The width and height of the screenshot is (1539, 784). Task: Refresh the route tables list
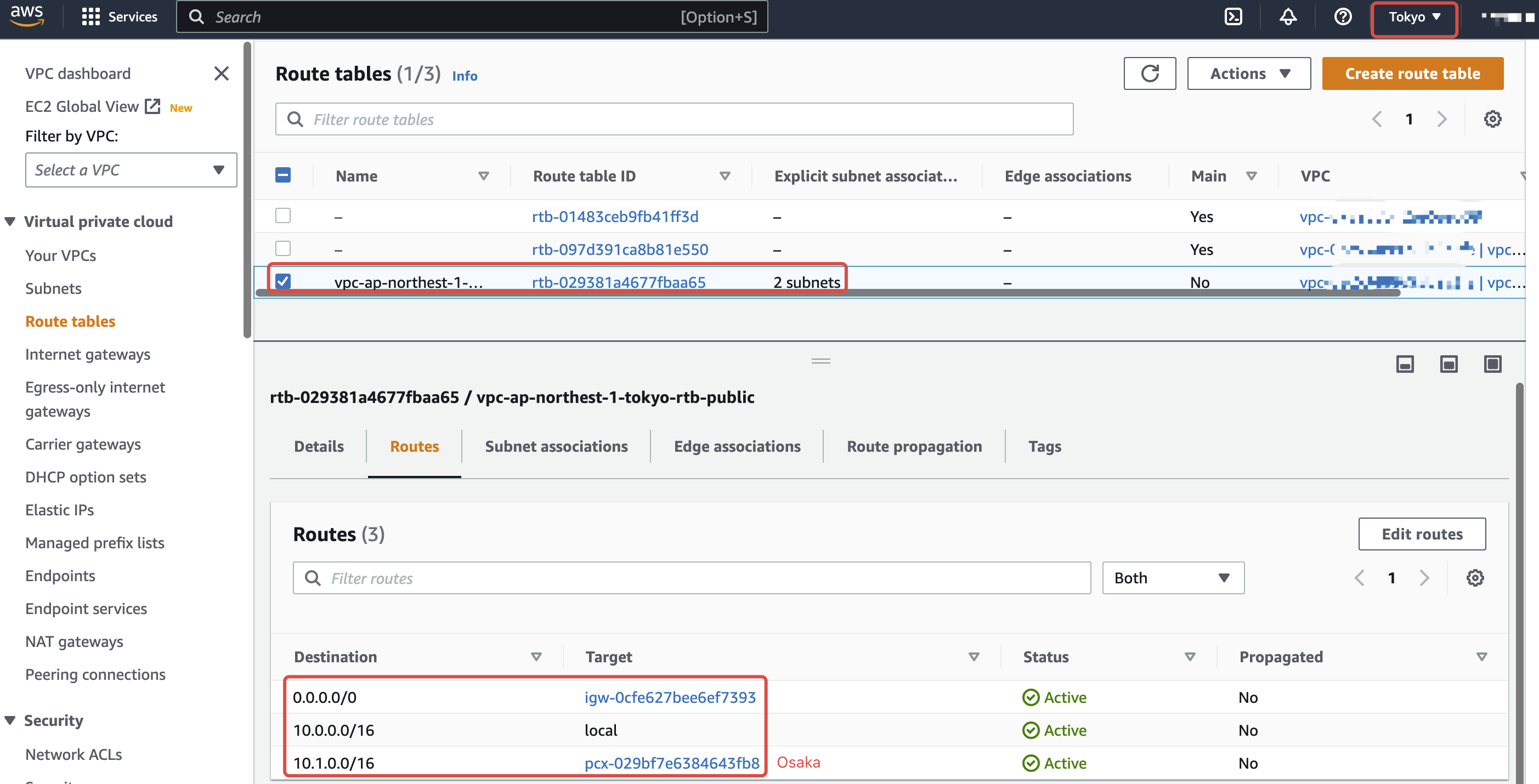point(1149,73)
